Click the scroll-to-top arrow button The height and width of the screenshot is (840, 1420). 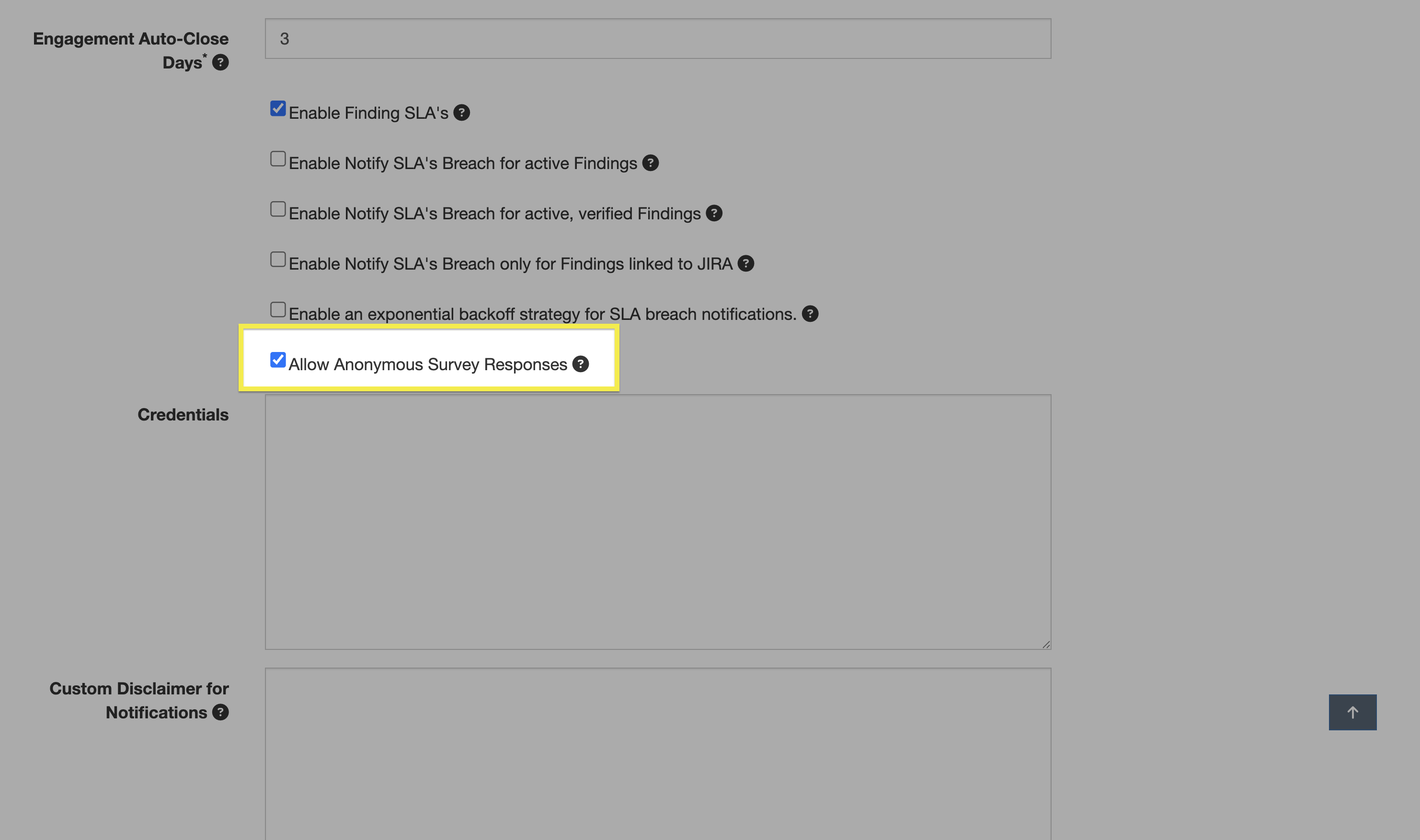[1352, 712]
